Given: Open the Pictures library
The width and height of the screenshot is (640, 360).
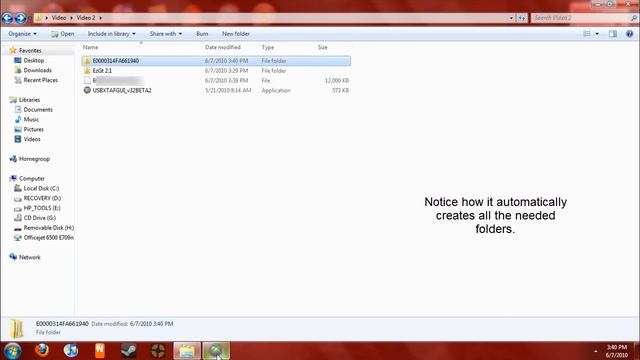Looking at the screenshot, I should (33, 129).
